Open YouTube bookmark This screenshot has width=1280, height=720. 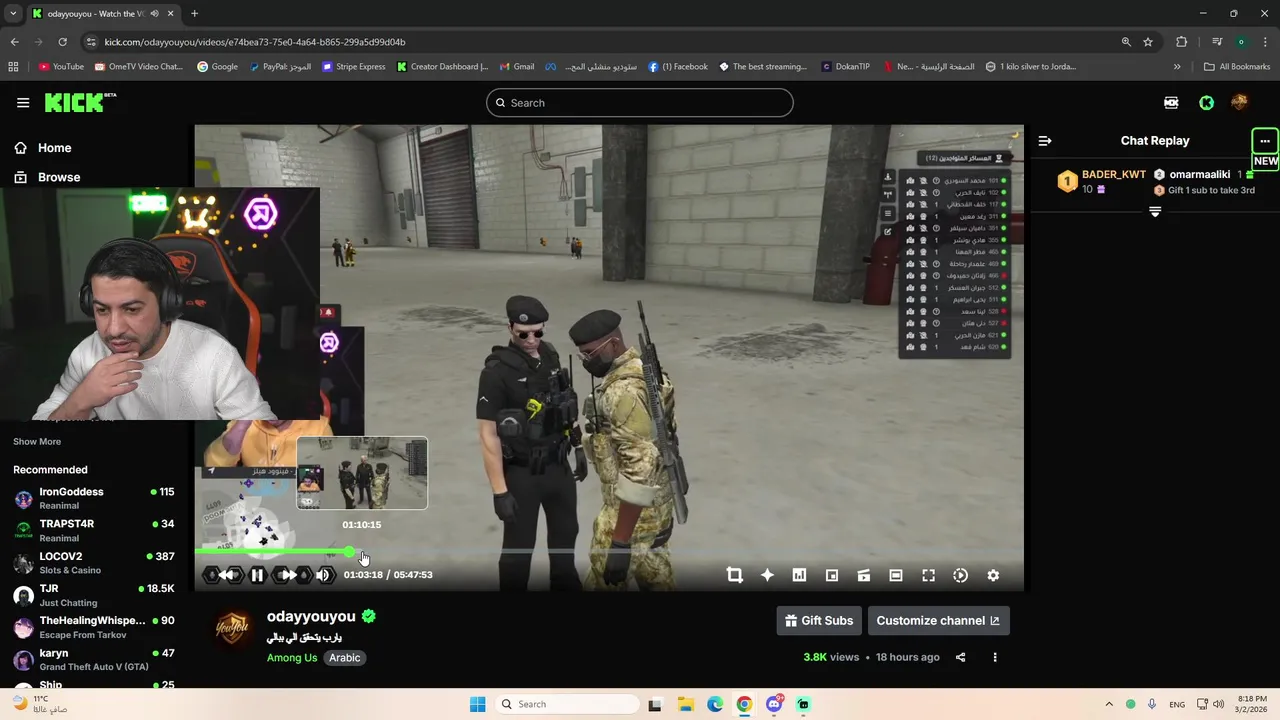61,67
